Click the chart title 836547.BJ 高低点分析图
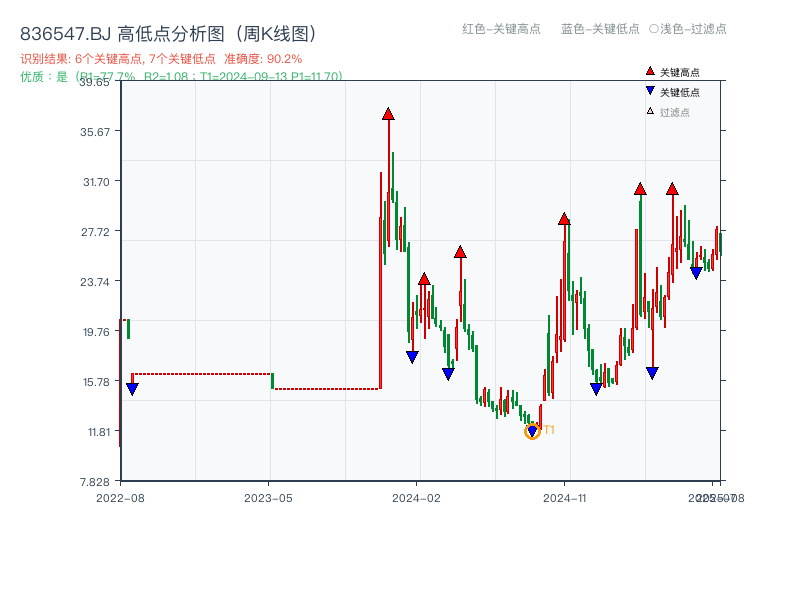Screen dimensions: 800x600 [120, 31]
